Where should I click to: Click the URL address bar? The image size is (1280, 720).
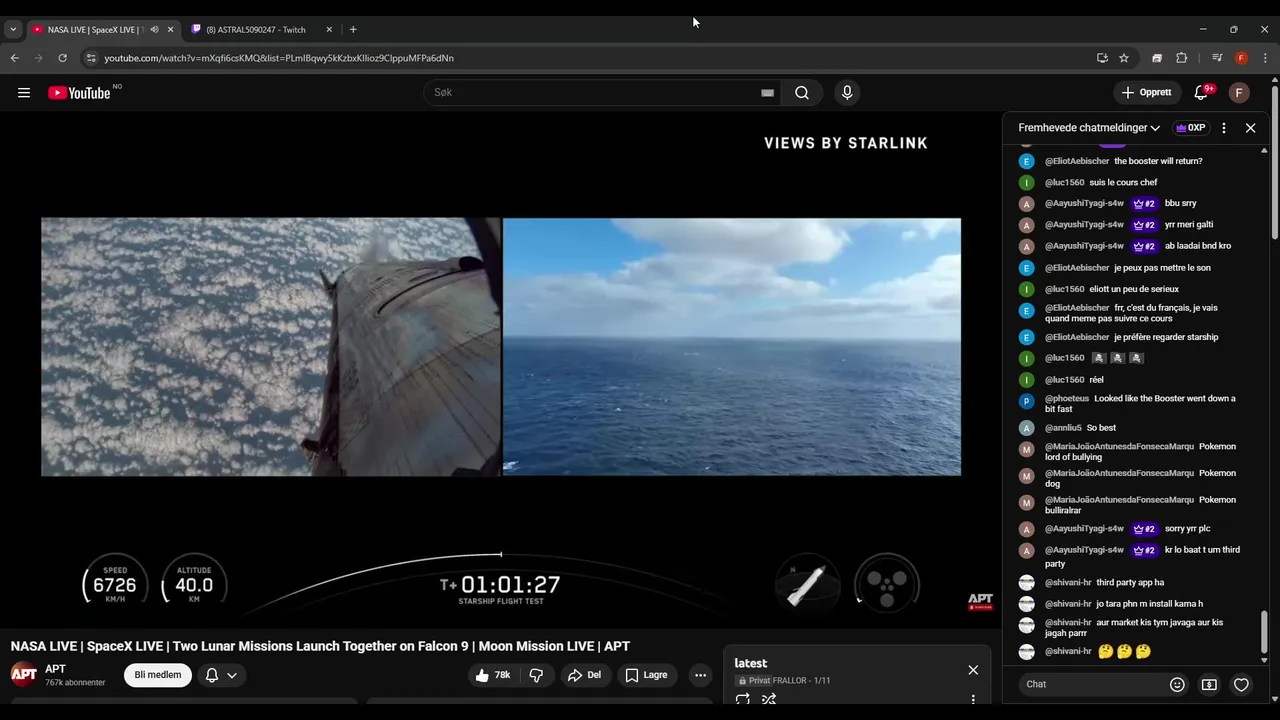590,58
